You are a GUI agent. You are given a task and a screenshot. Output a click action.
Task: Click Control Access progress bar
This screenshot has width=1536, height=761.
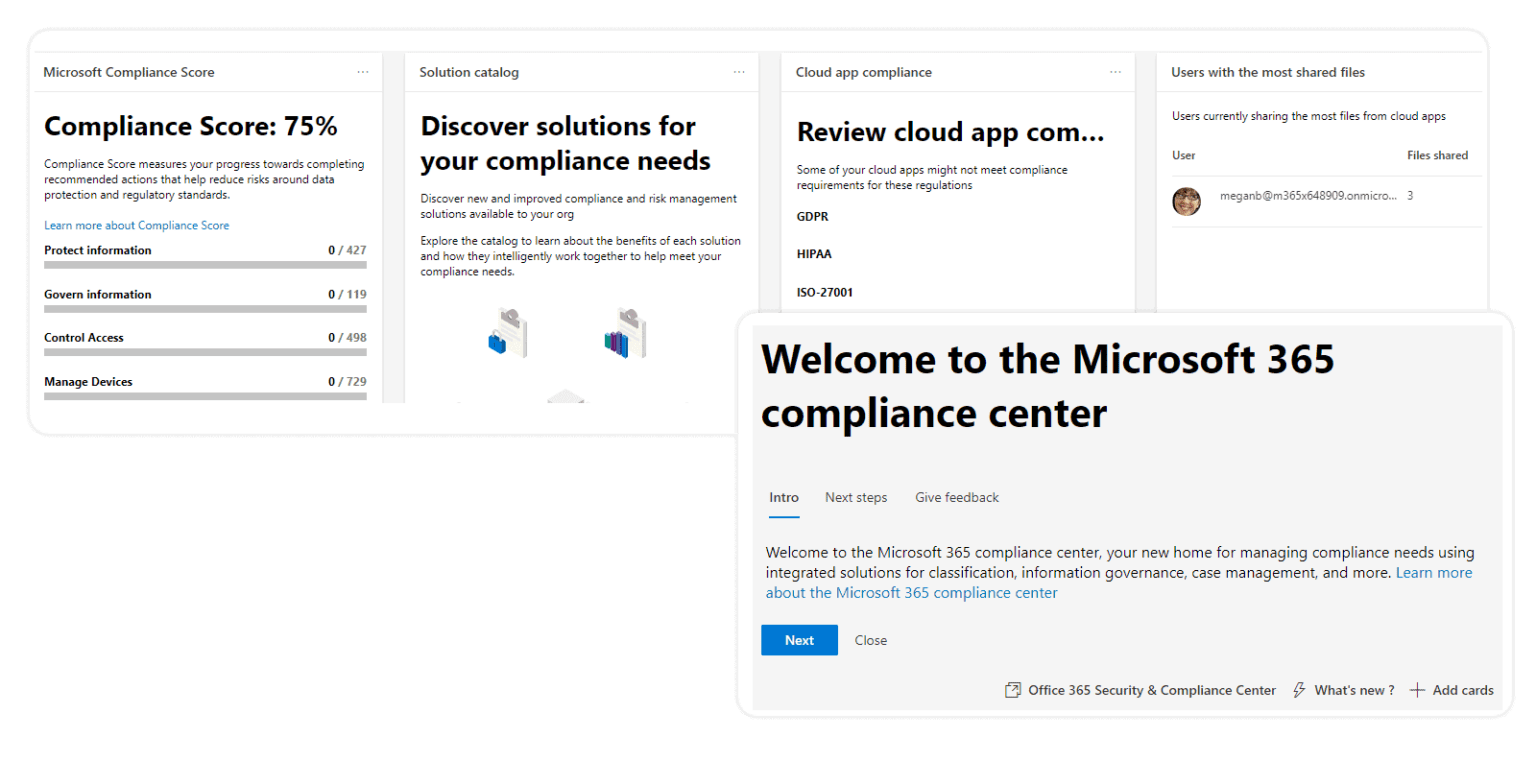pyautogui.click(x=205, y=352)
